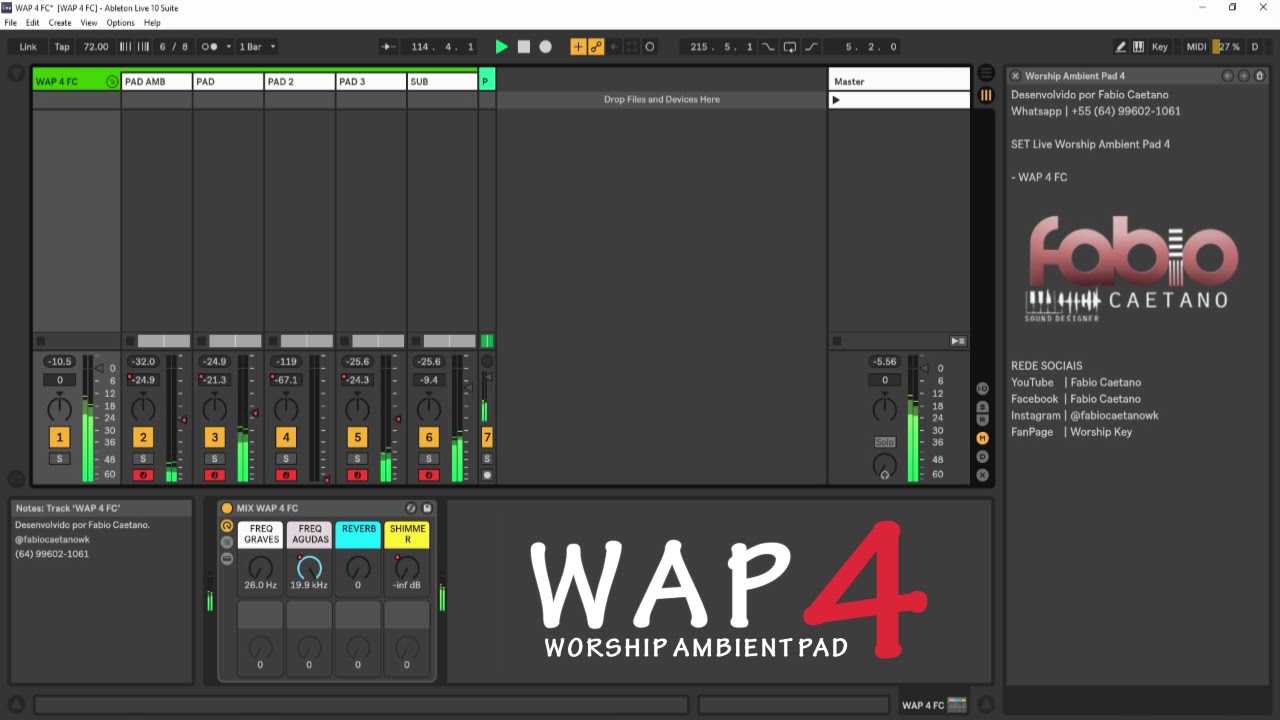Screen dimensions: 1280x720
Task: Toggle track 1 activator button
Action: [x=59, y=437]
